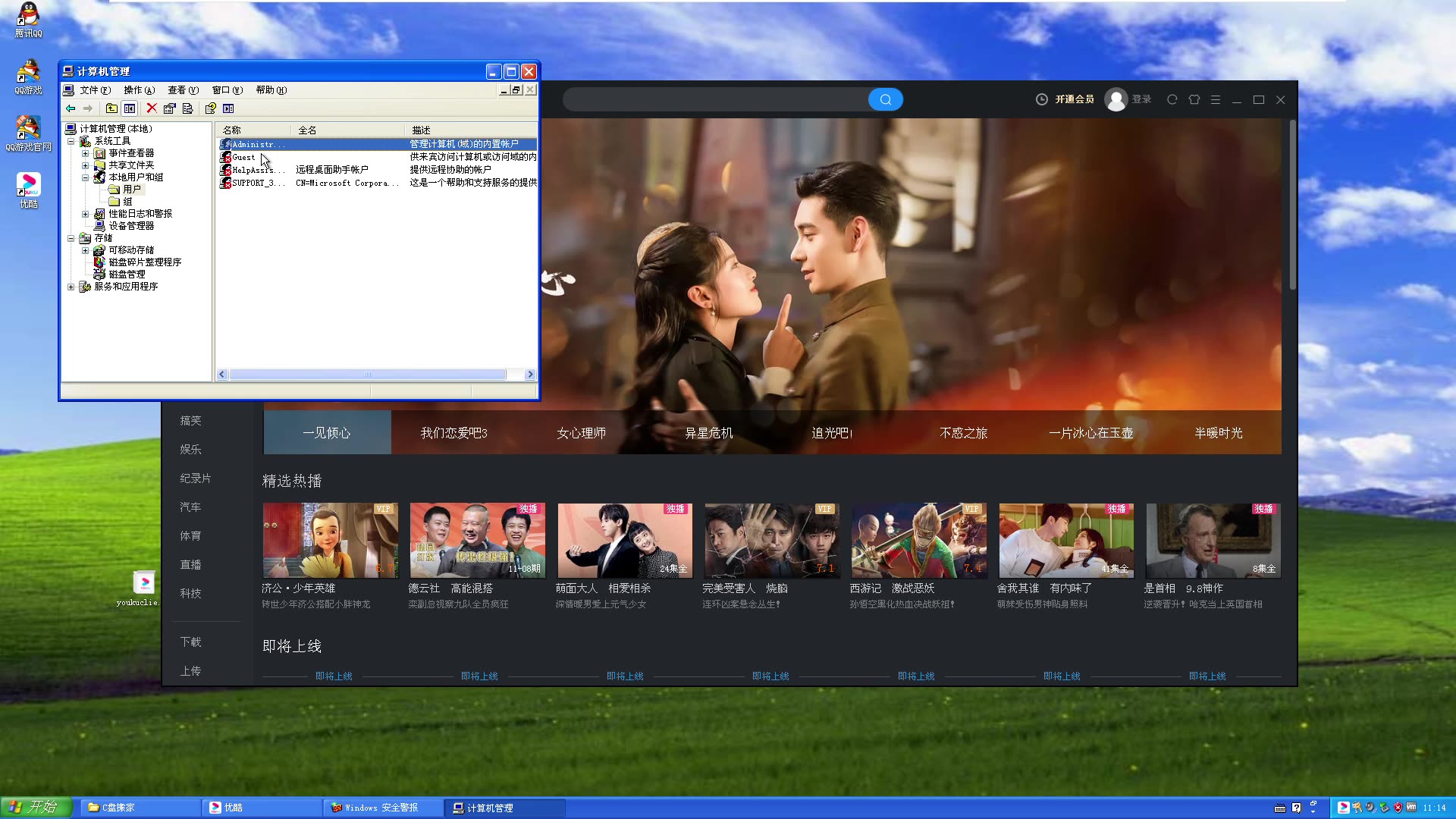Viewport: 1456px width, 819px height.
Task: Click the properties toolbar icon
Action: [x=170, y=108]
